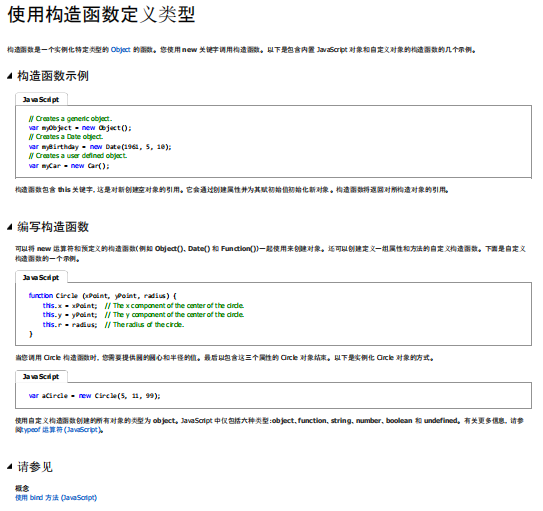This screenshot has width=543, height=511.
Task: Collapse the 构造函数示例 section
Action: coord(10,76)
